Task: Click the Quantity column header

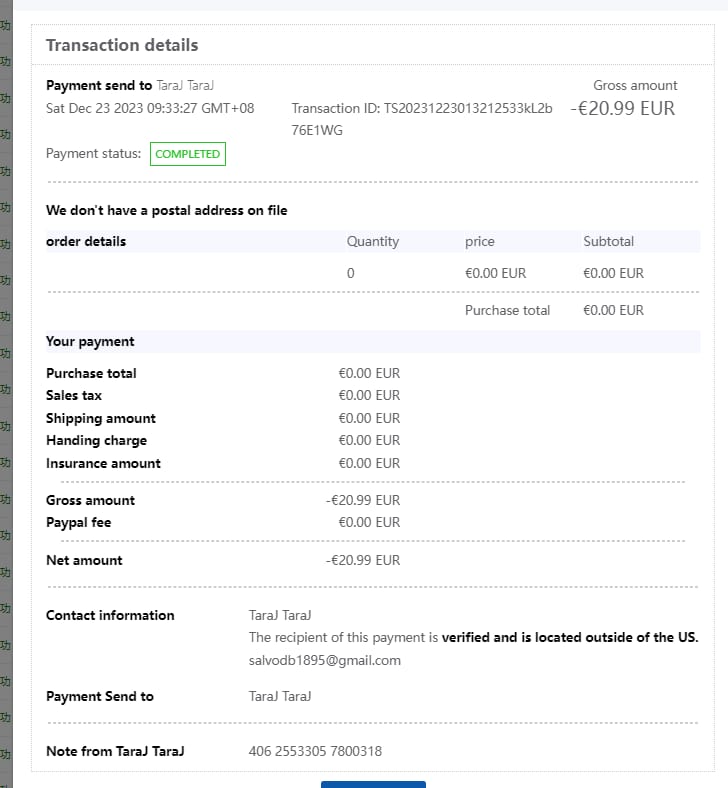Action: 372,241
